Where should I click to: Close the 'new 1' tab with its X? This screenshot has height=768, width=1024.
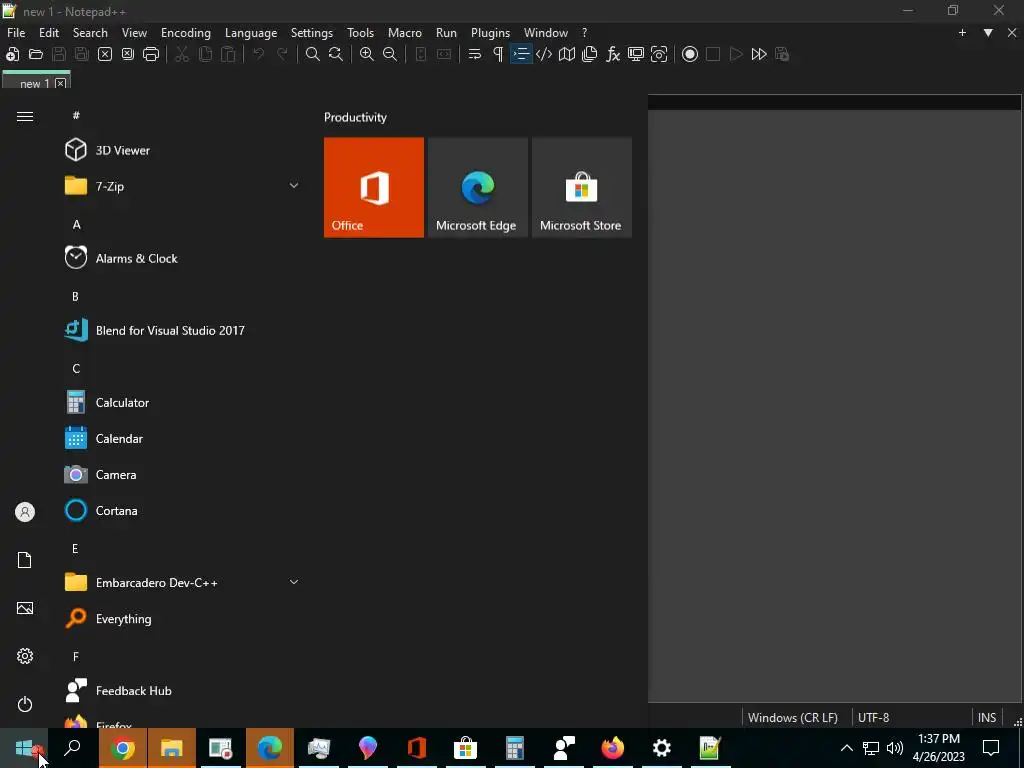61,84
